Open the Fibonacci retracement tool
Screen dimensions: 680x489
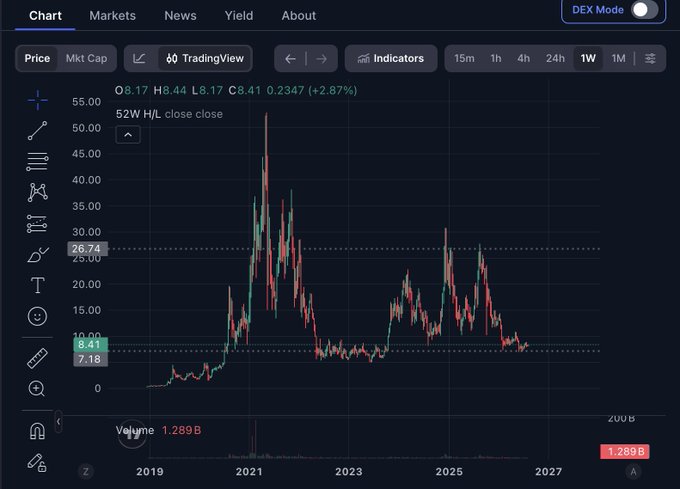point(37,162)
